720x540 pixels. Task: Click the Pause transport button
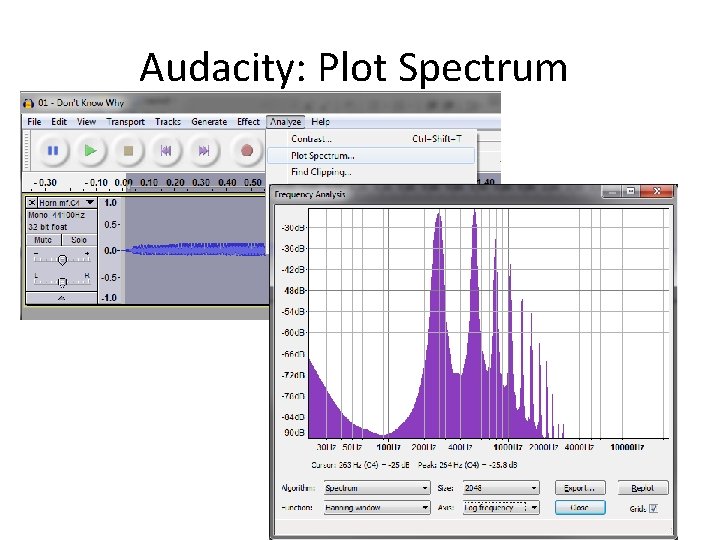click(53, 151)
